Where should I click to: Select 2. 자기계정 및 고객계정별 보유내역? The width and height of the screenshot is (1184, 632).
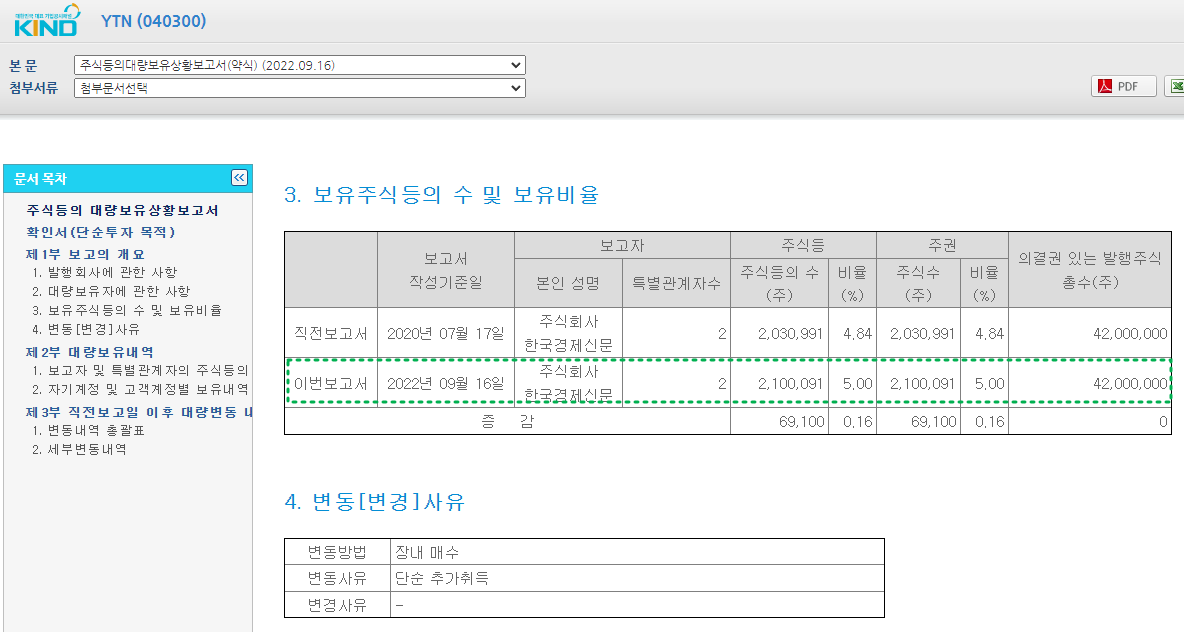tap(140, 389)
